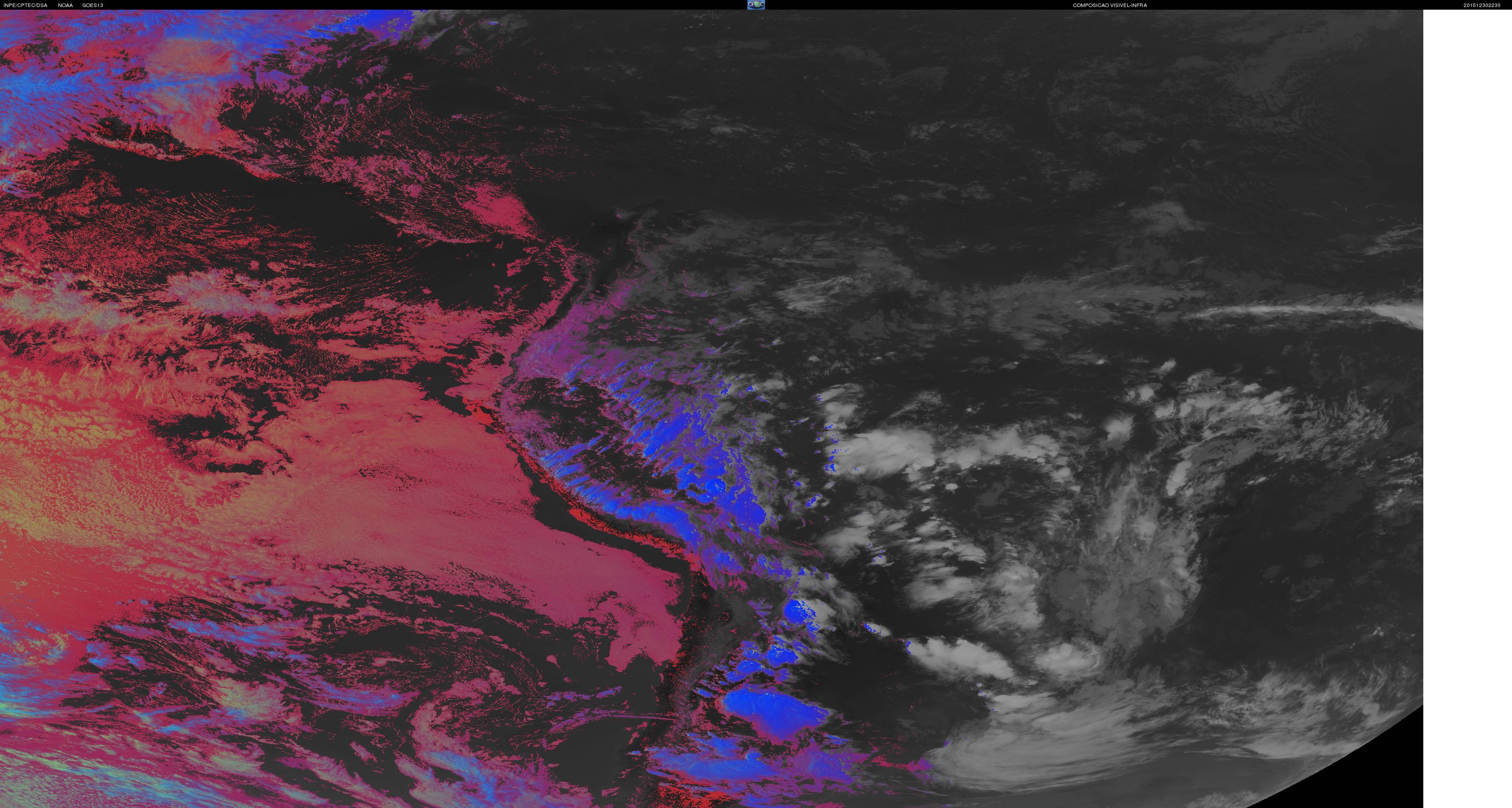Click the CPTEC logo in the header

pos(756,5)
